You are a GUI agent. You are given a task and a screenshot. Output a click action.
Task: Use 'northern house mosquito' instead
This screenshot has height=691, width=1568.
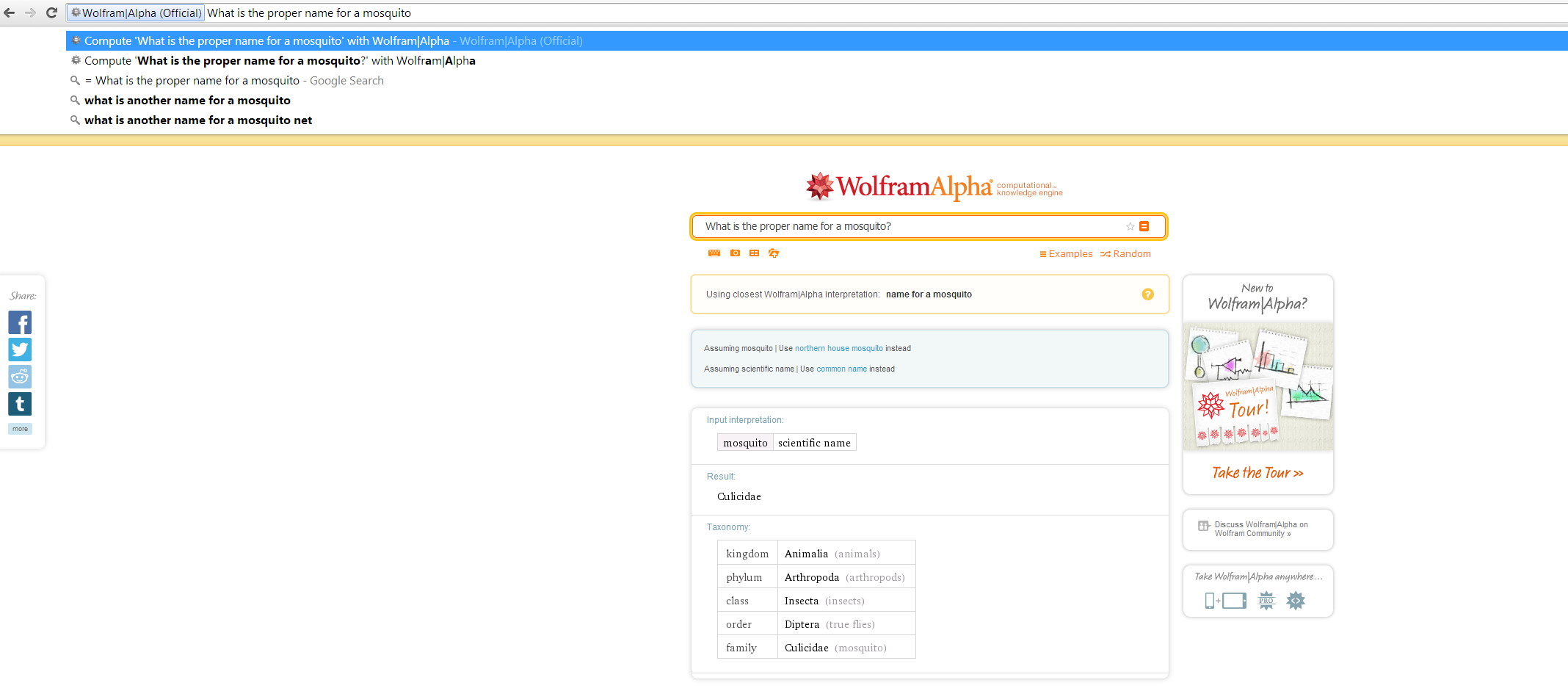[x=839, y=348]
